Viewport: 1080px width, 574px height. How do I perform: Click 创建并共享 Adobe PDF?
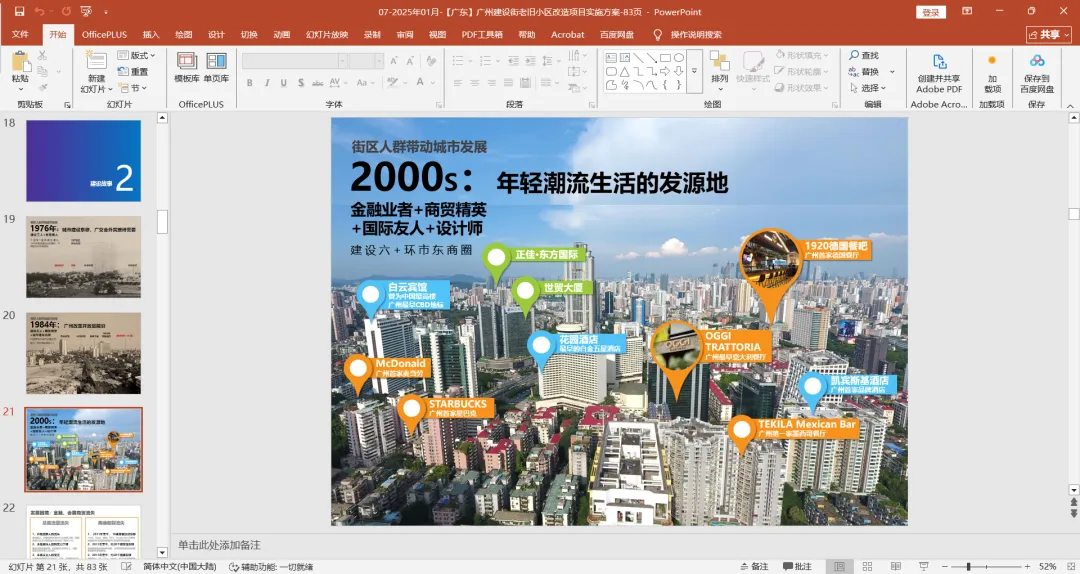tap(939, 73)
